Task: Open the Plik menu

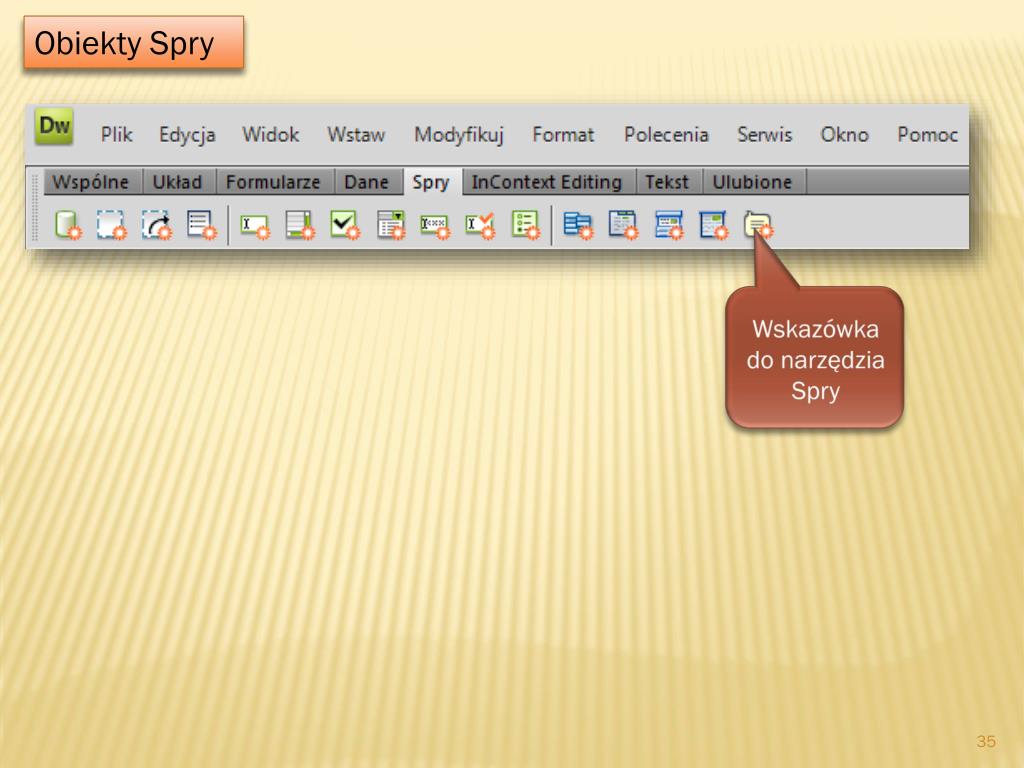Action: coord(116,135)
